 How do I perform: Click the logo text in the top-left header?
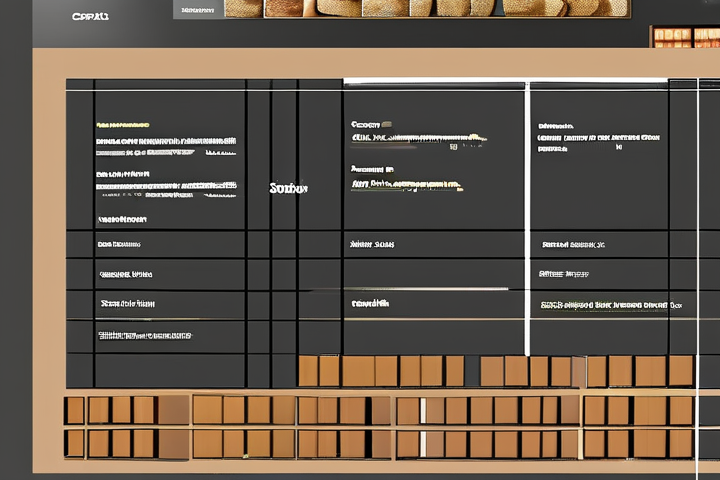click(x=90, y=16)
